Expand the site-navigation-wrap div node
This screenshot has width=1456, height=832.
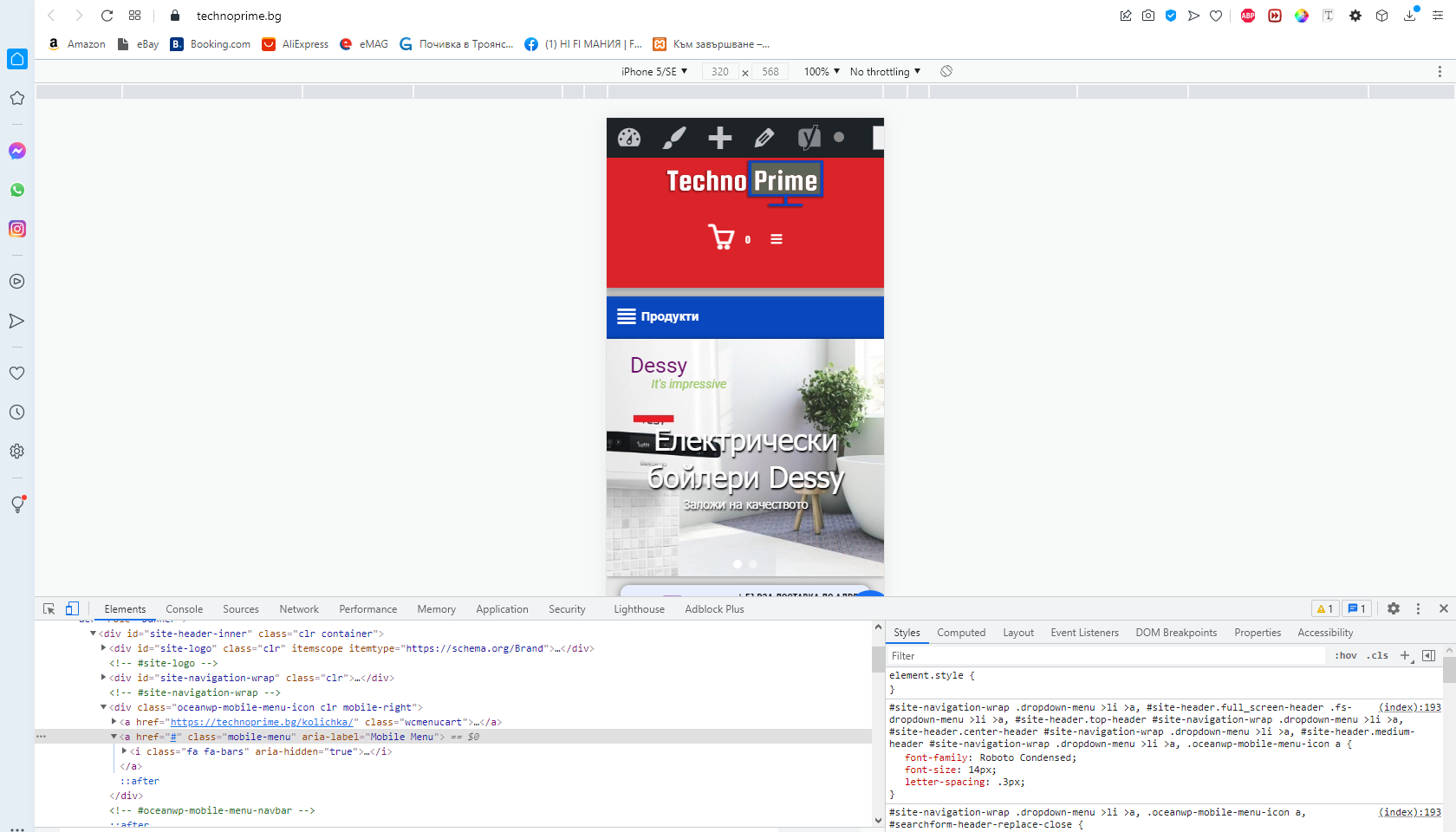(103, 678)
